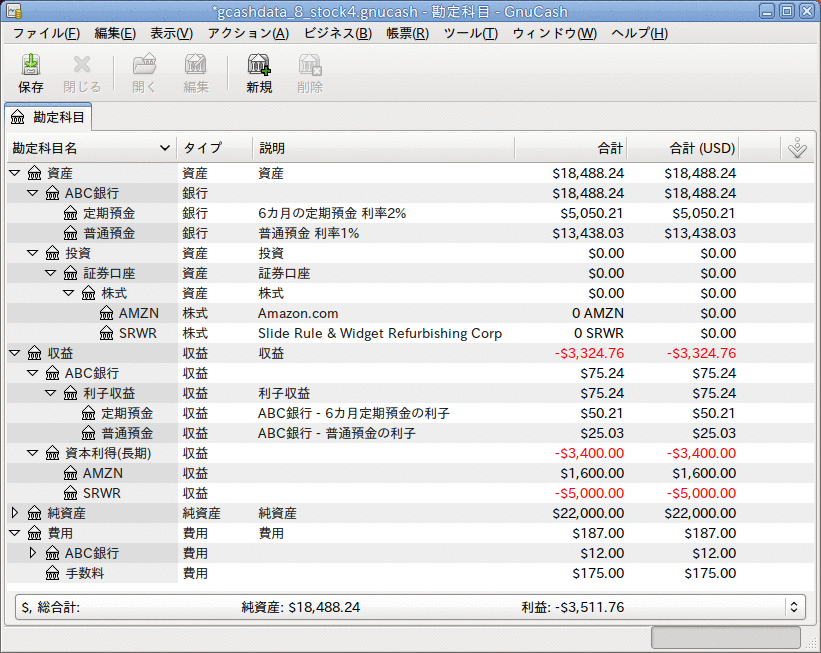The width and height of the screenshot is (821, 653).
Task: Open the 帳票 menu
Action: (x=408, y=33)
